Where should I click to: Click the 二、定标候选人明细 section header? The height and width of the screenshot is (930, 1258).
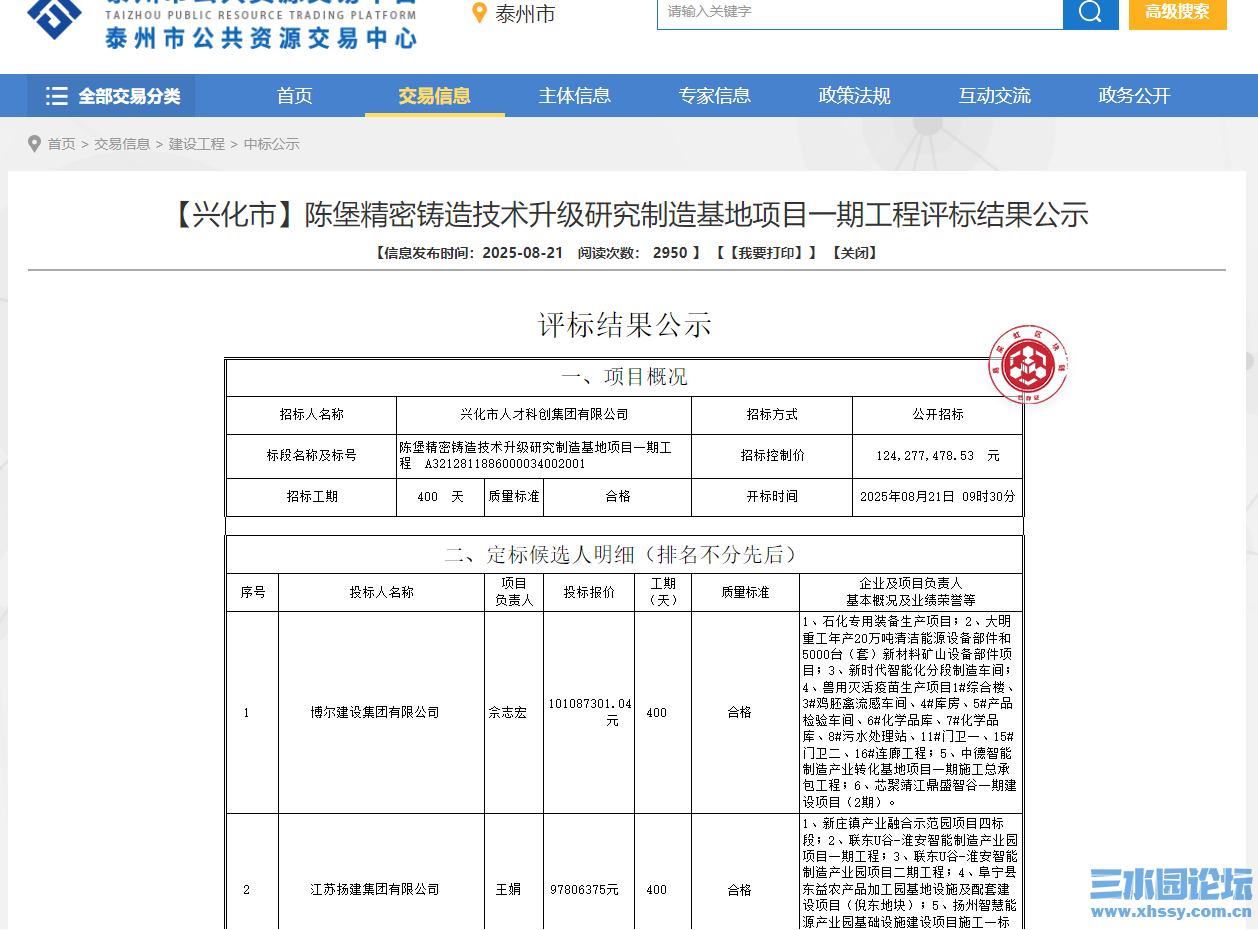[x=624, y=554]
